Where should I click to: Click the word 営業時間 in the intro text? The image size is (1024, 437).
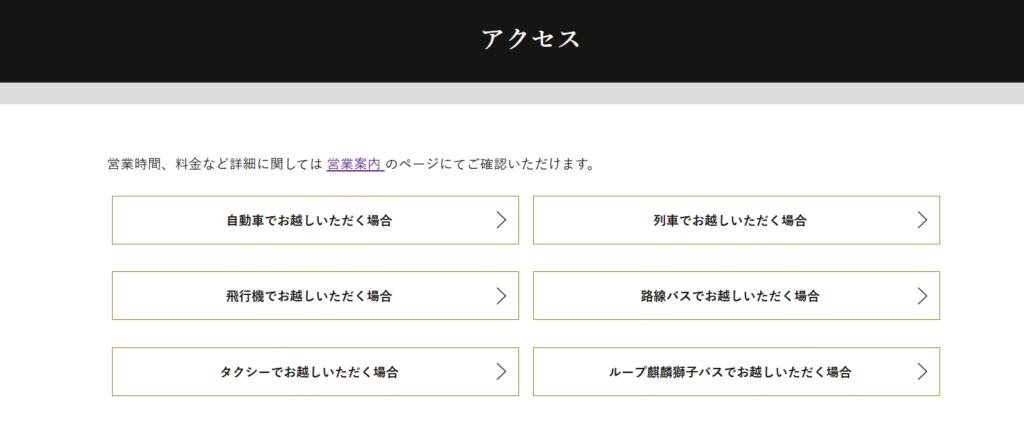(134, 164)
